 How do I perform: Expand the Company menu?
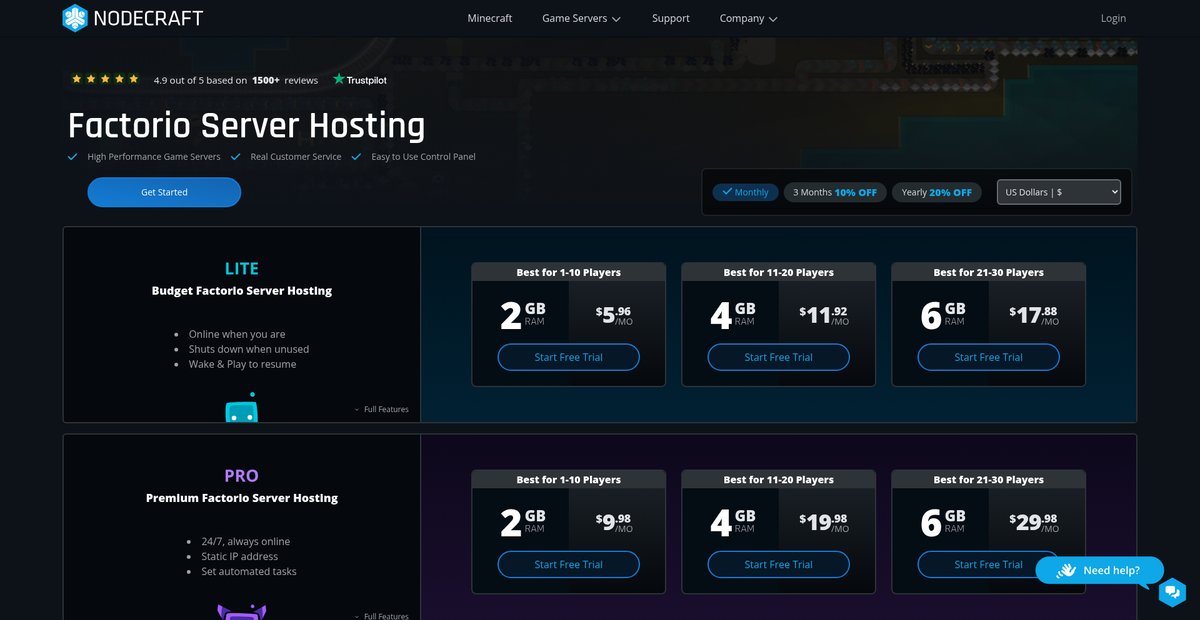click(748, 18)
